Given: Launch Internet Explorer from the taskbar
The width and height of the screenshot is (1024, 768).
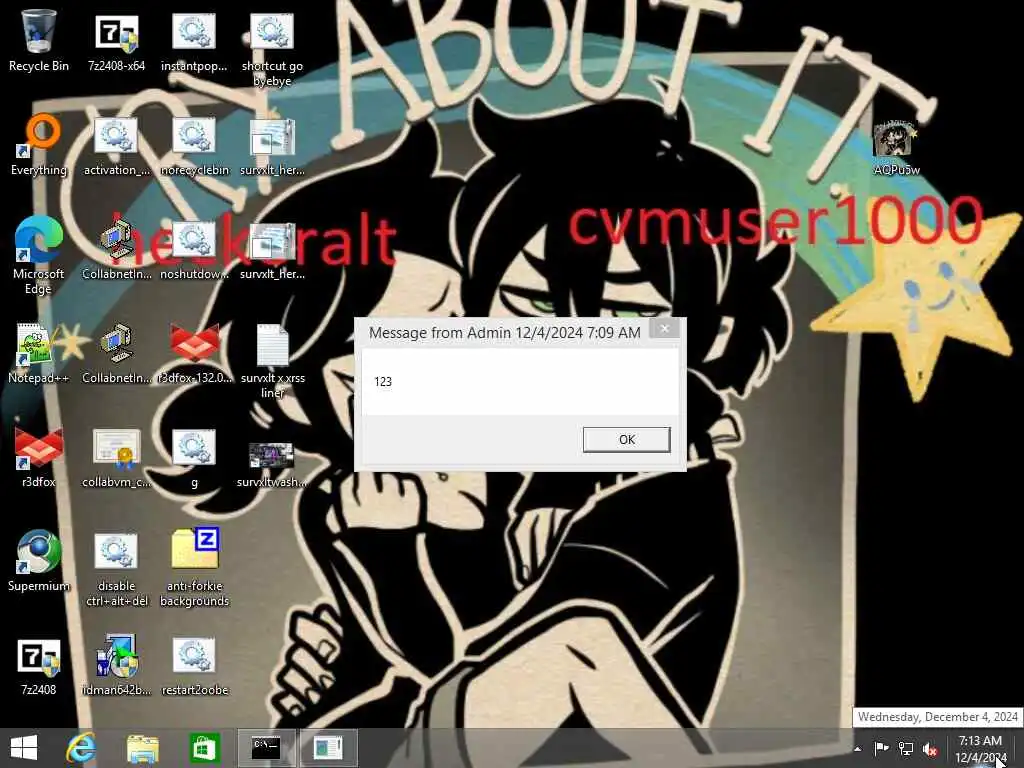Looking at the screenshot, I should point(81,748).
